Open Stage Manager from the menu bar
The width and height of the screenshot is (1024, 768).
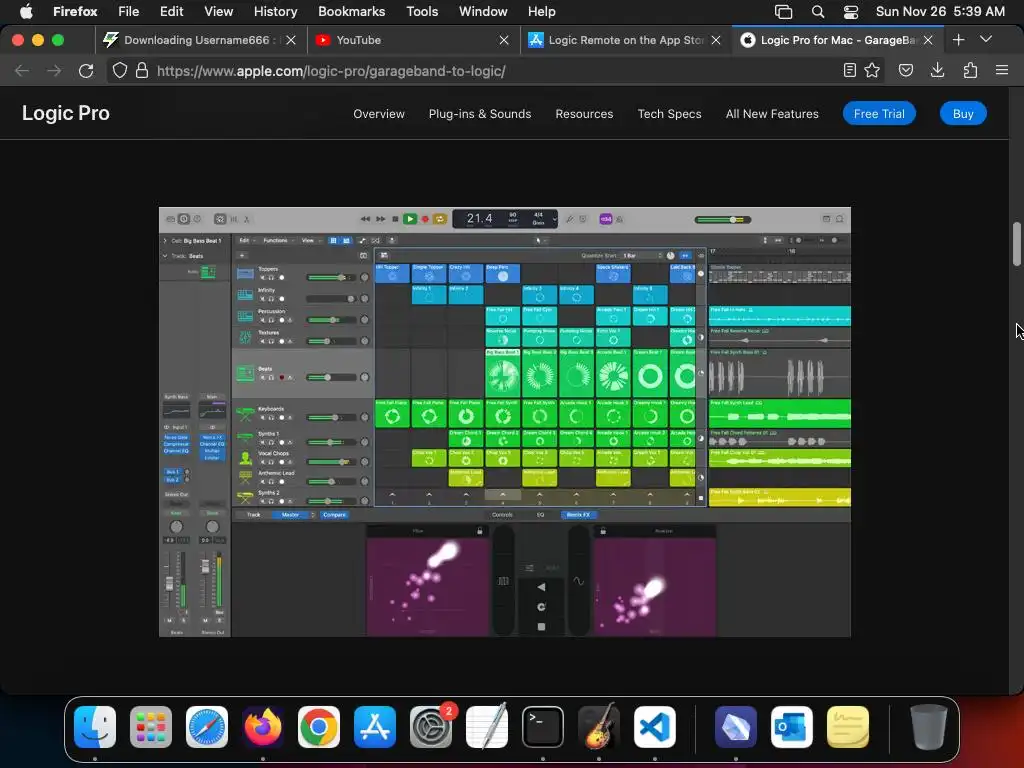tap(783, 11)
